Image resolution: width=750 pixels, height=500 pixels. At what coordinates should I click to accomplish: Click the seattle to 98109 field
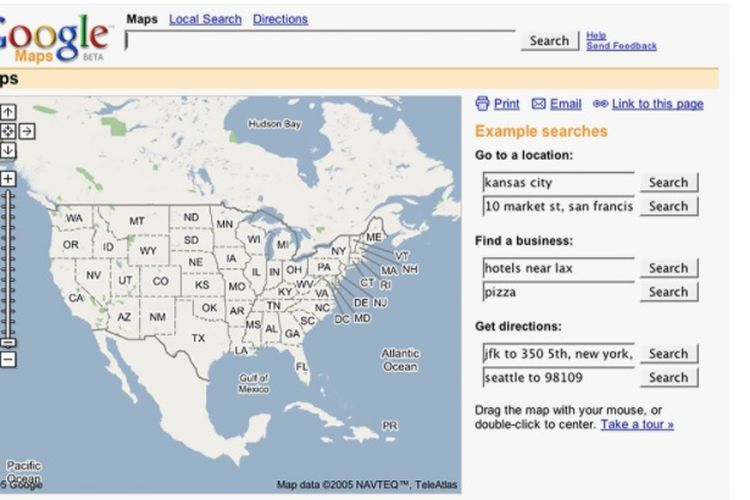559,378
